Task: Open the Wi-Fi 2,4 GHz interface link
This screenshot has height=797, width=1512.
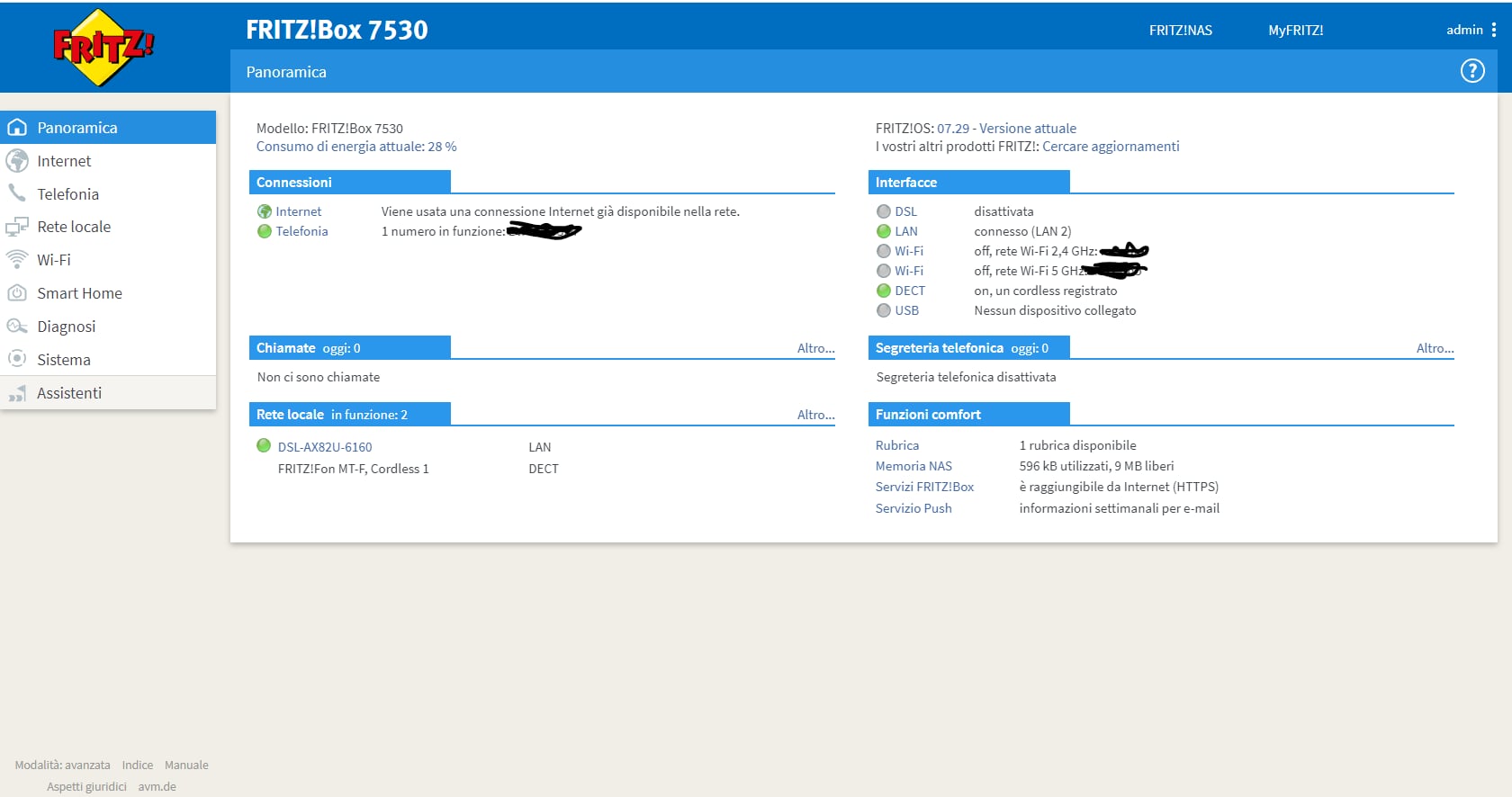Action: (x=909, y=251)
